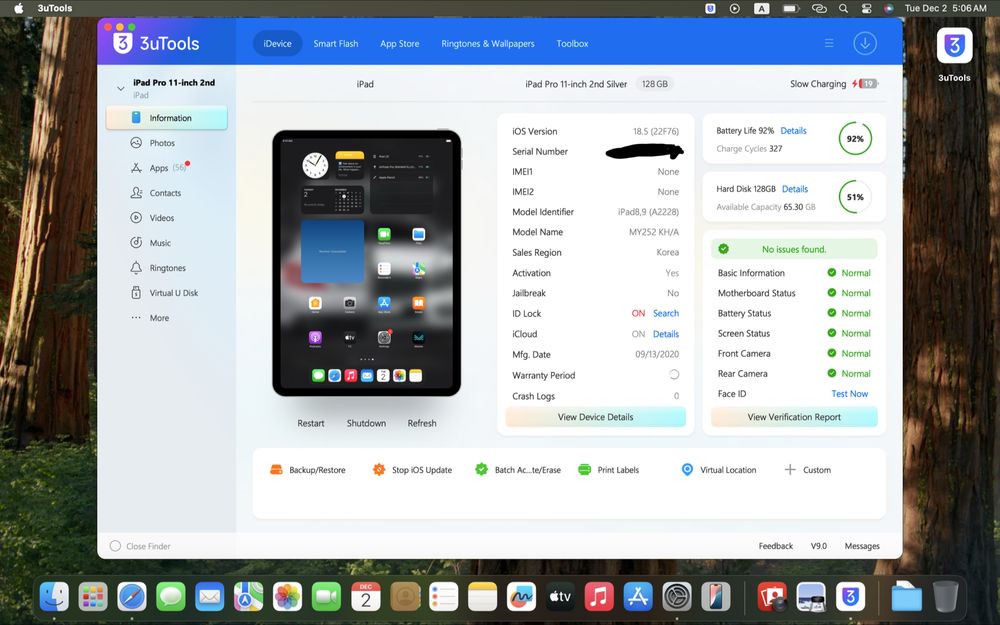
Task: Switch to Ringtones & Wallpapers tab
Action: click(488, 43)
